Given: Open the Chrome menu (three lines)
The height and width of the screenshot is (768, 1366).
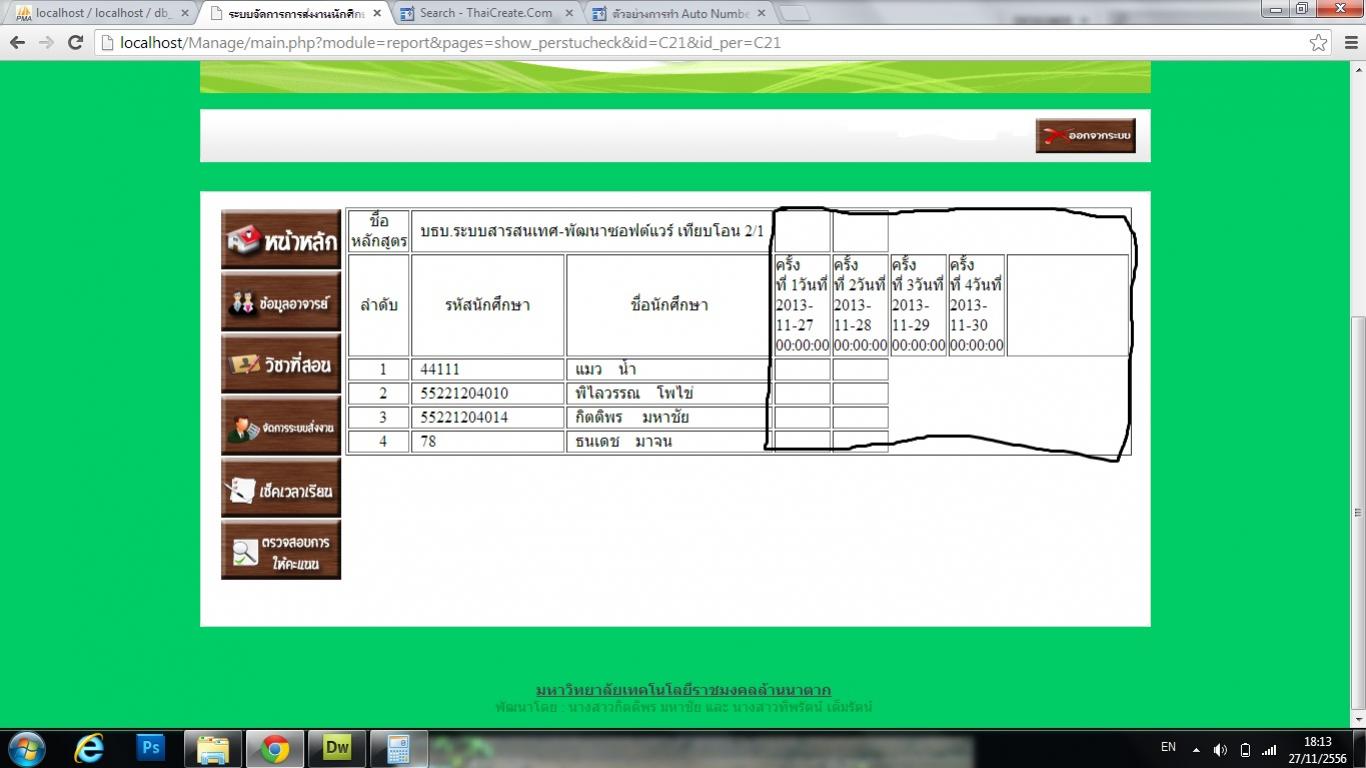Looking at the screenshot, I should click(x=1350, y=42).
